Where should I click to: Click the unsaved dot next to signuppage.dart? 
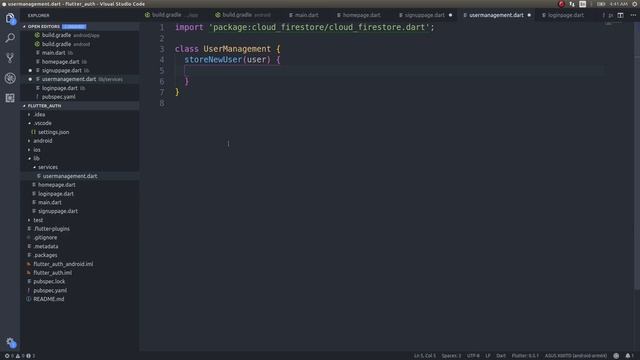[x=30, y=71]
